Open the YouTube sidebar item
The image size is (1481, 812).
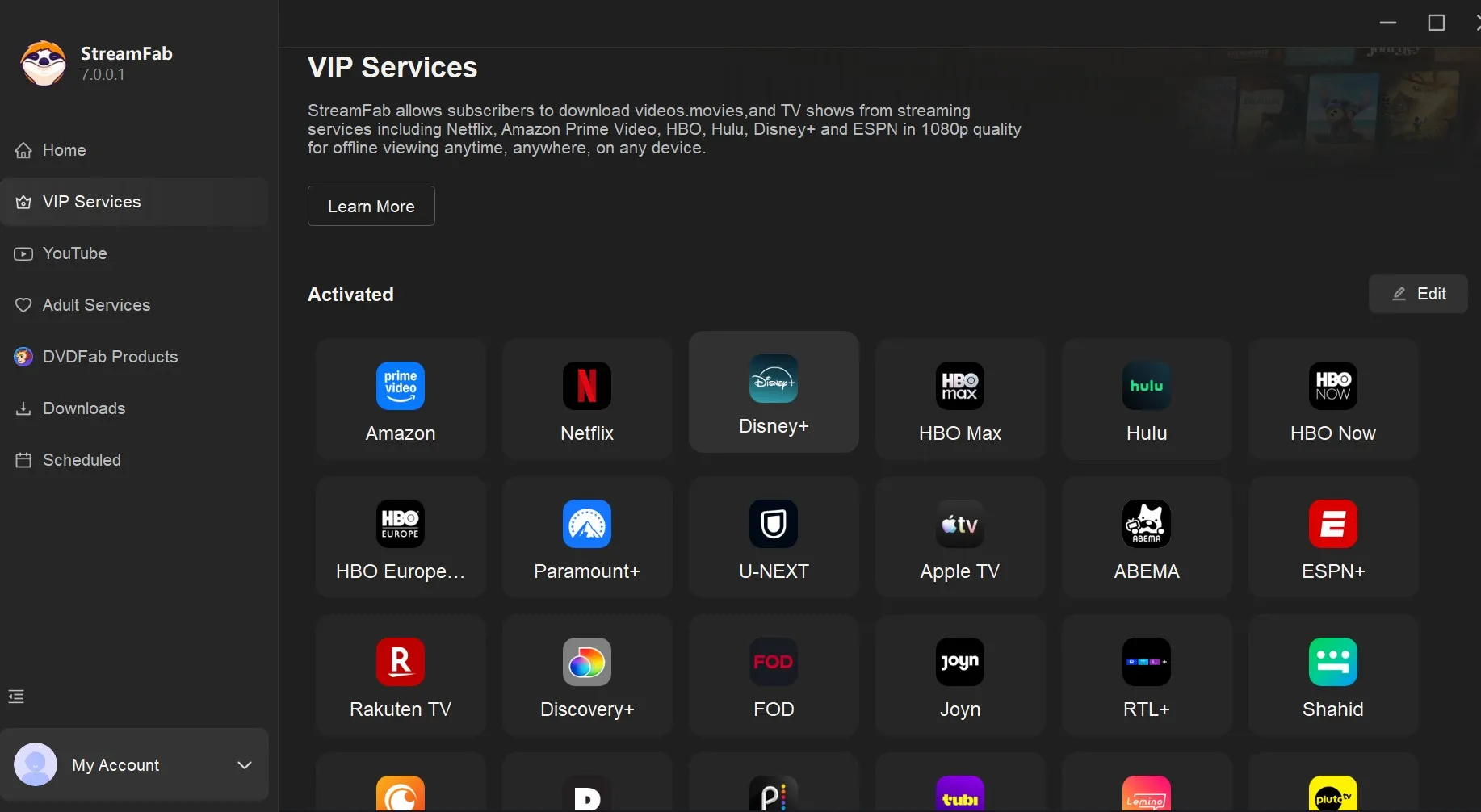74,253
